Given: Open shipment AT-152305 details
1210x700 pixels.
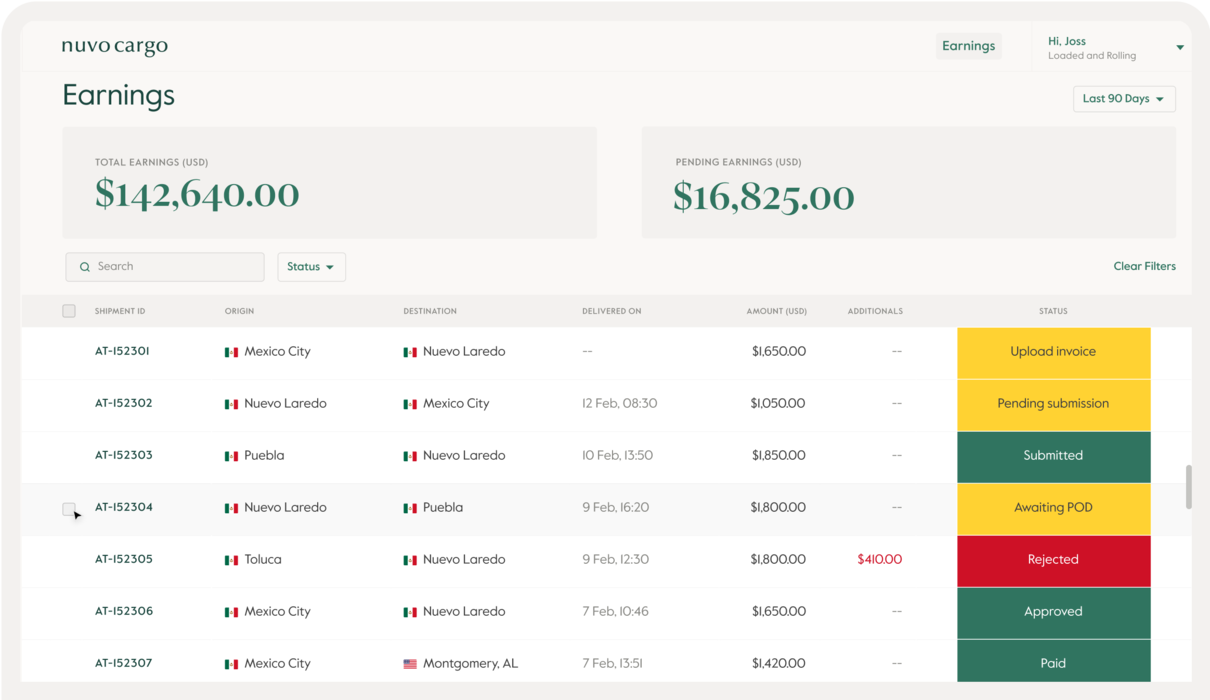Looking at the screenshot, I should (x=124, y=559).
